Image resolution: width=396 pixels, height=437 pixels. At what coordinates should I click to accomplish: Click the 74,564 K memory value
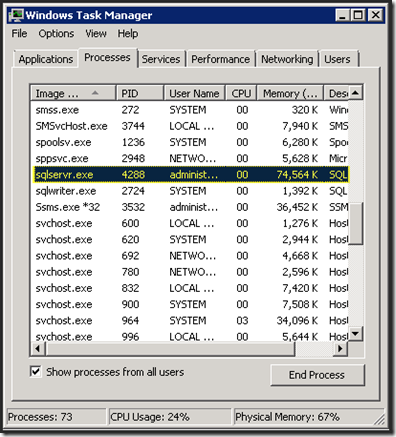(297, 175)
